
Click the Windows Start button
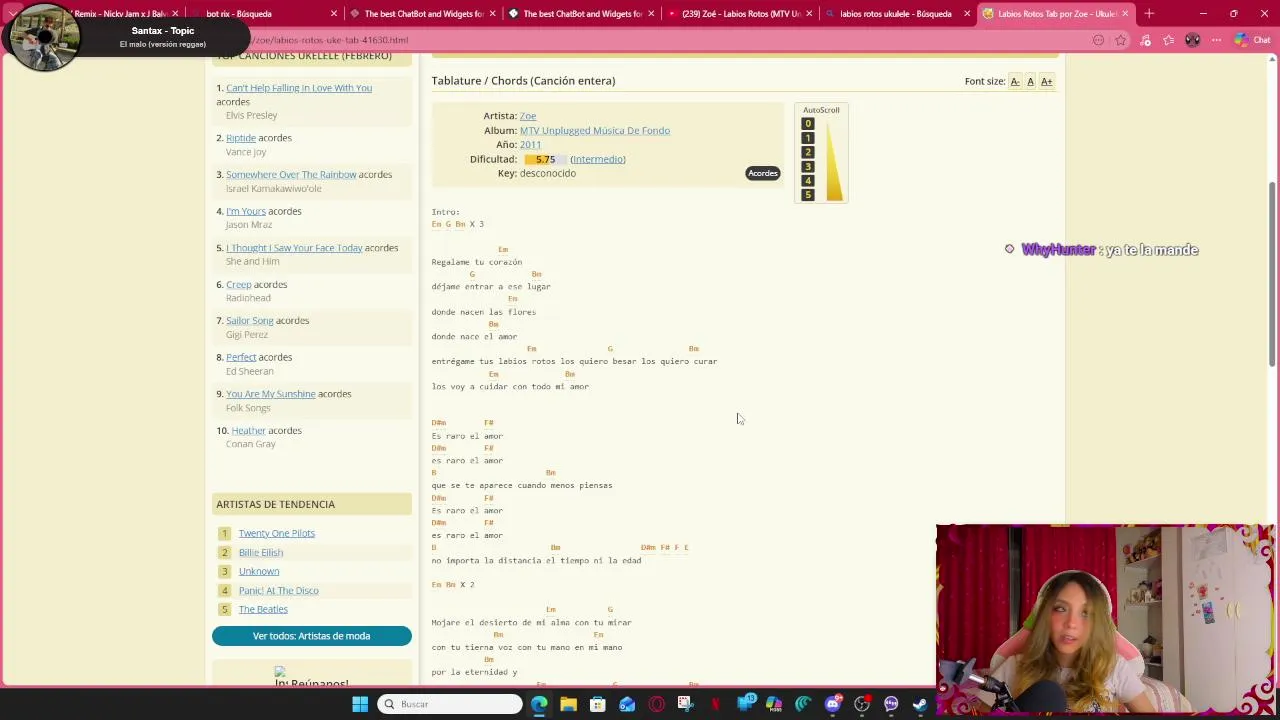360,704
